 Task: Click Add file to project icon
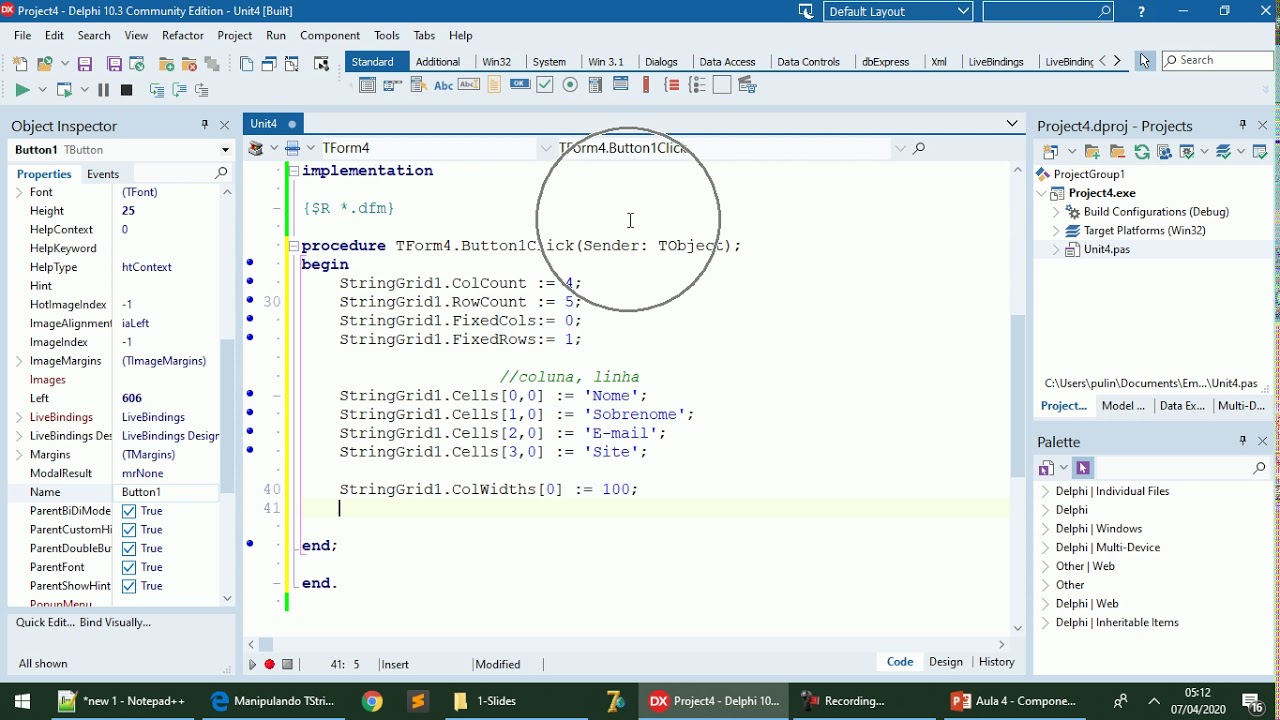[x=167, y=64]
